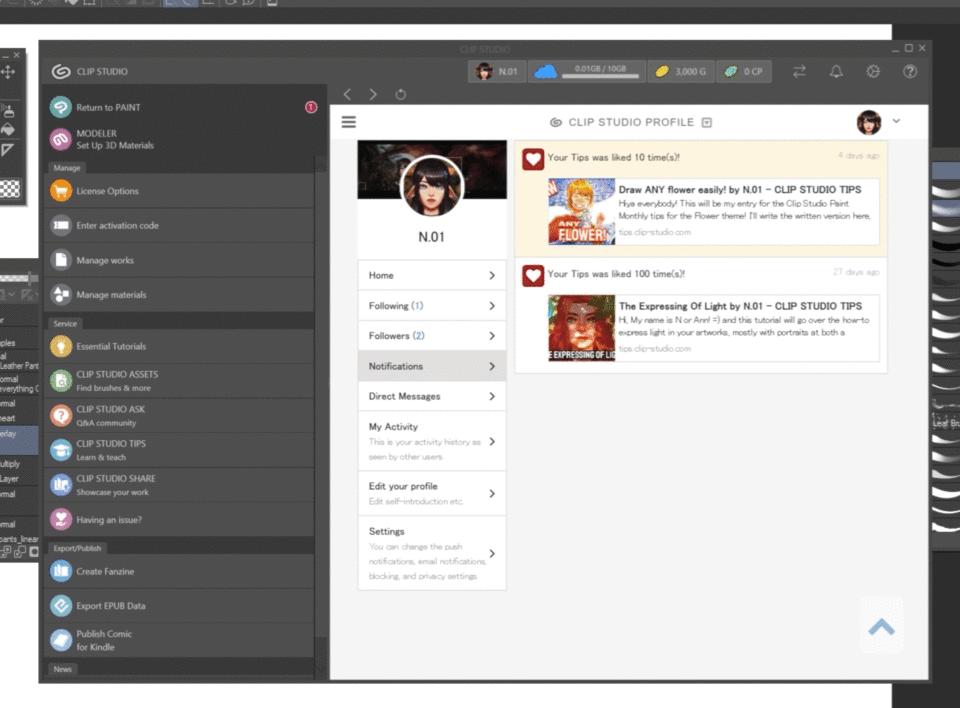960x708 pixels.
Task: Open MODELER Set Up 3D Materials
Action: [179, 139]
